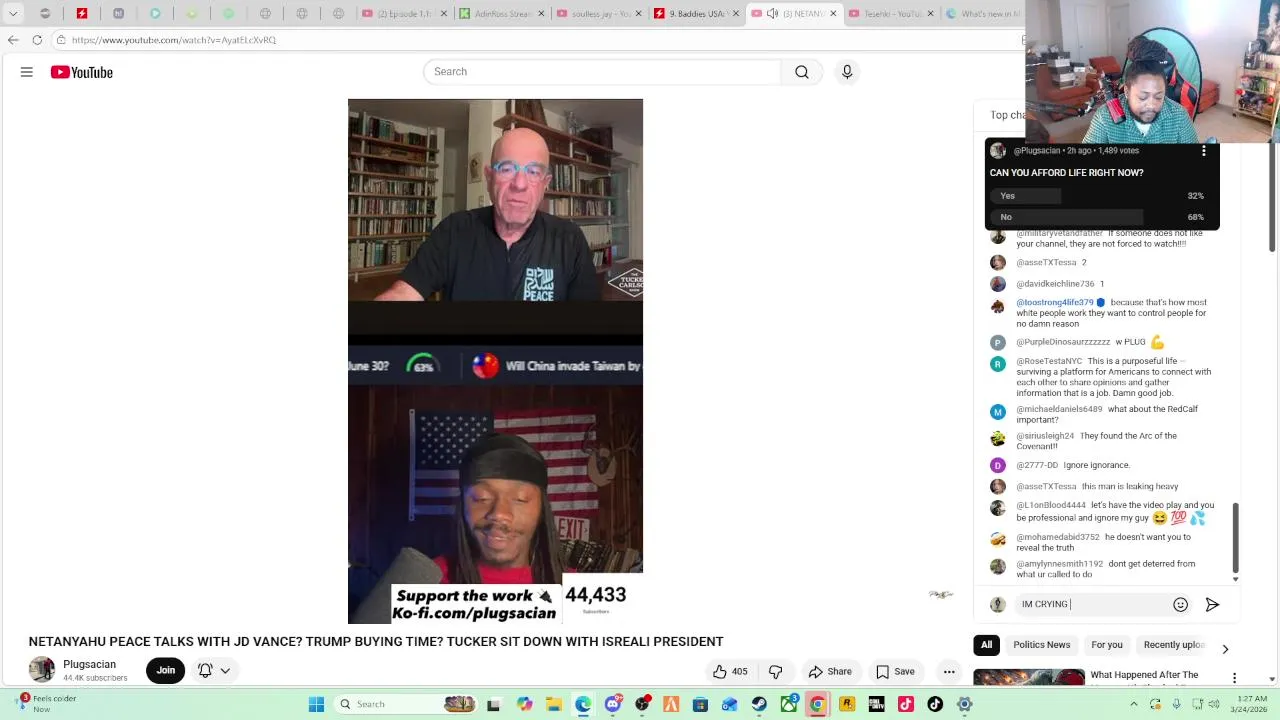Expand the notification dropdown arrow beside bell
1280x720 pixels.
click(225, 671)
